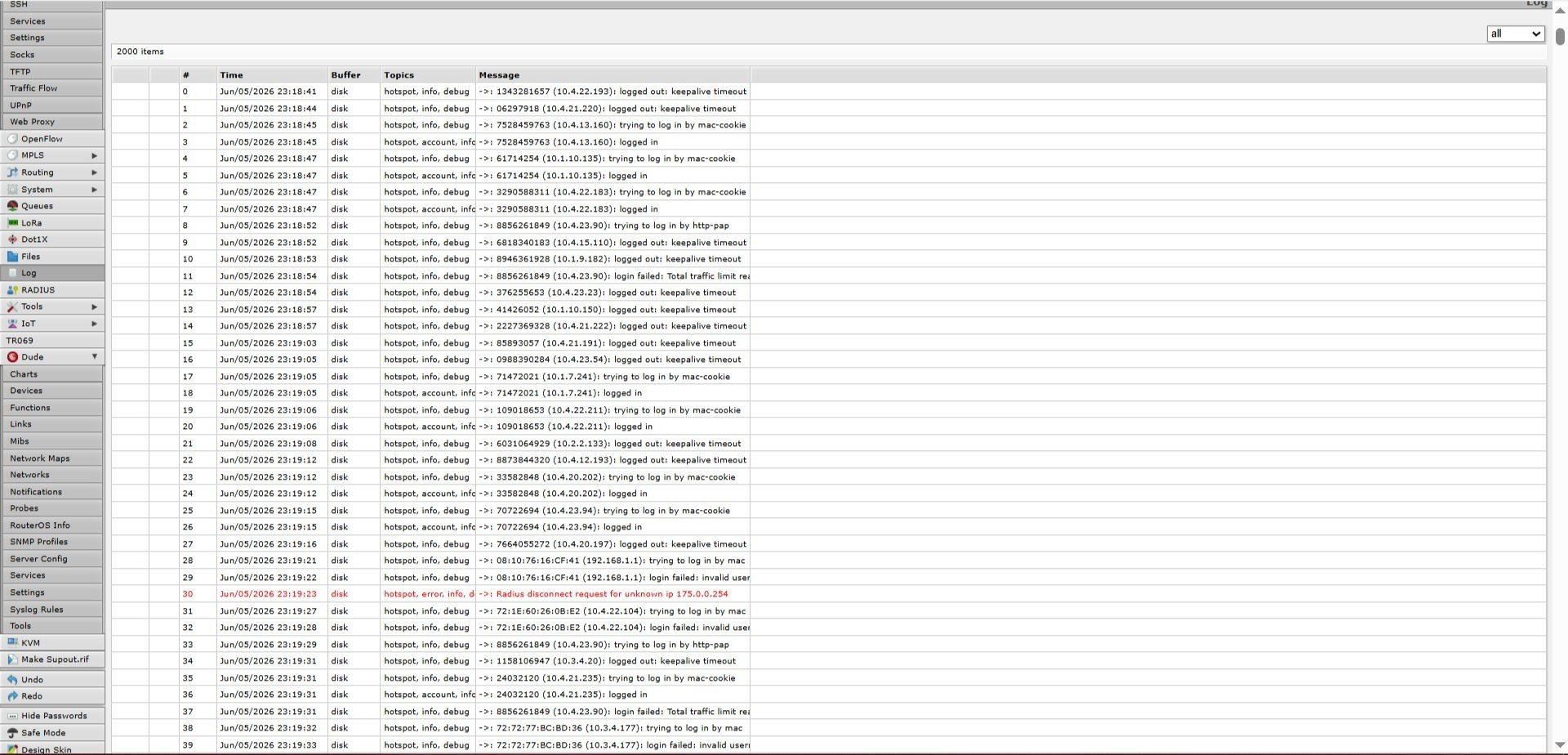
Task: Click the red Dude icon
Action: point(12,357)
